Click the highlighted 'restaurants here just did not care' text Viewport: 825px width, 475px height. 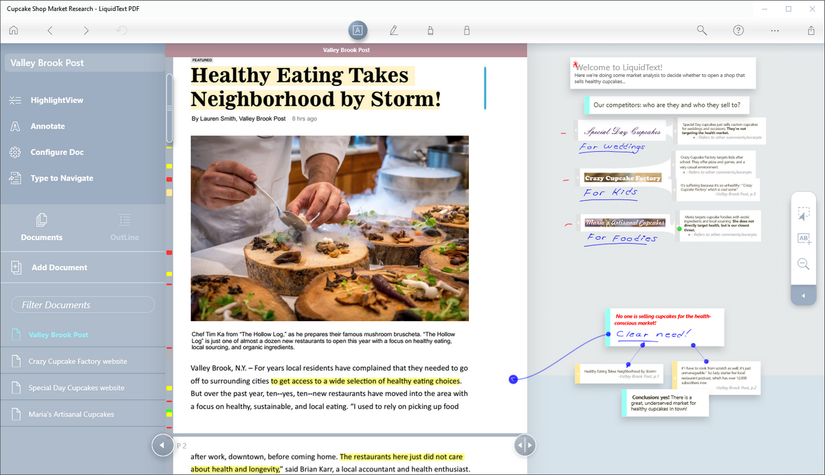click(401, 457)
